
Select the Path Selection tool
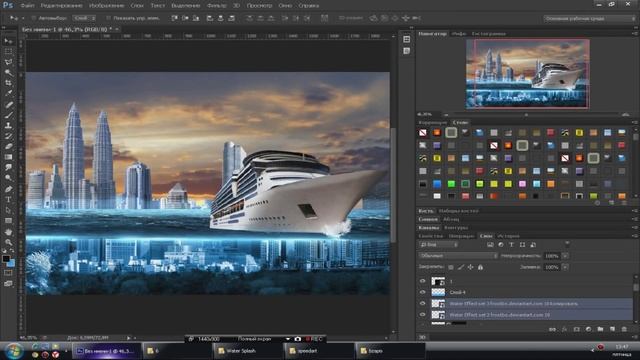(8, 210)
